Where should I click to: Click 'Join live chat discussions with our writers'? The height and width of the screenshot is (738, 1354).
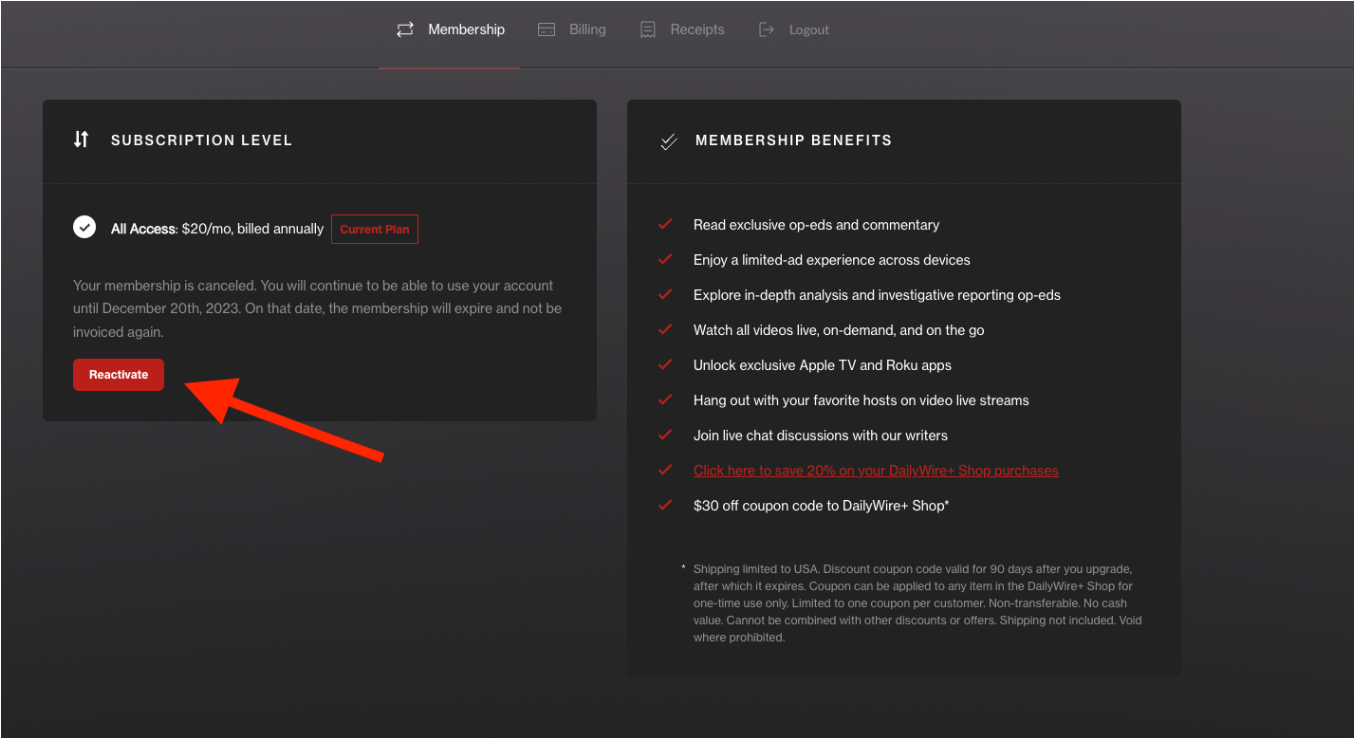[820, 435]
